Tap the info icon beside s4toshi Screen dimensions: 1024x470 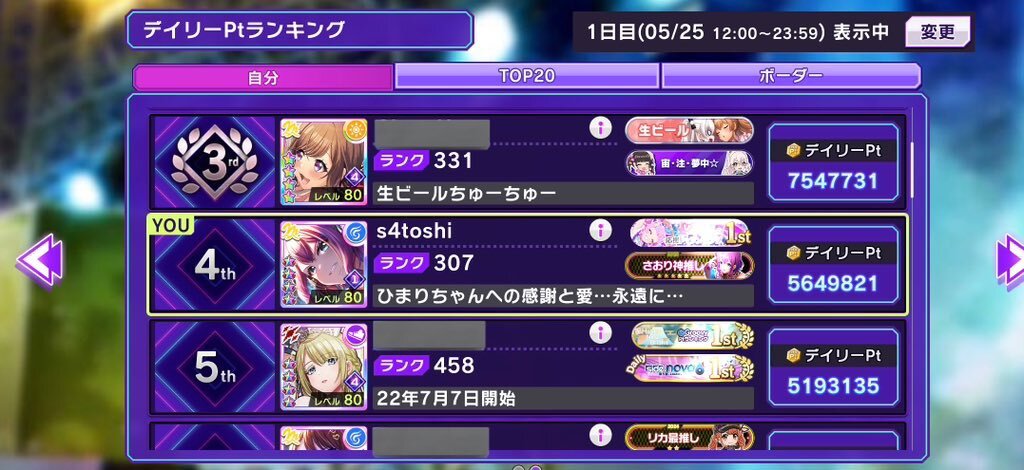pos(600,230)
